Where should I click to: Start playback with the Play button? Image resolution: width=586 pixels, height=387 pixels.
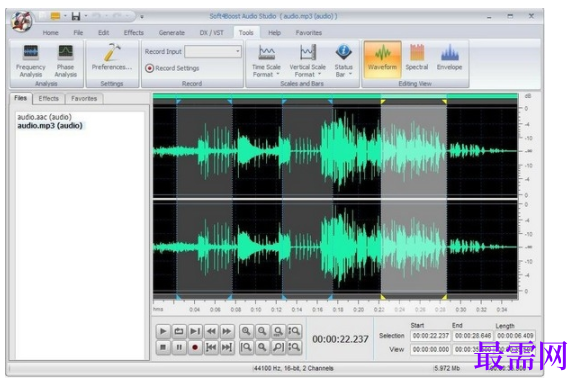(163, 331)
